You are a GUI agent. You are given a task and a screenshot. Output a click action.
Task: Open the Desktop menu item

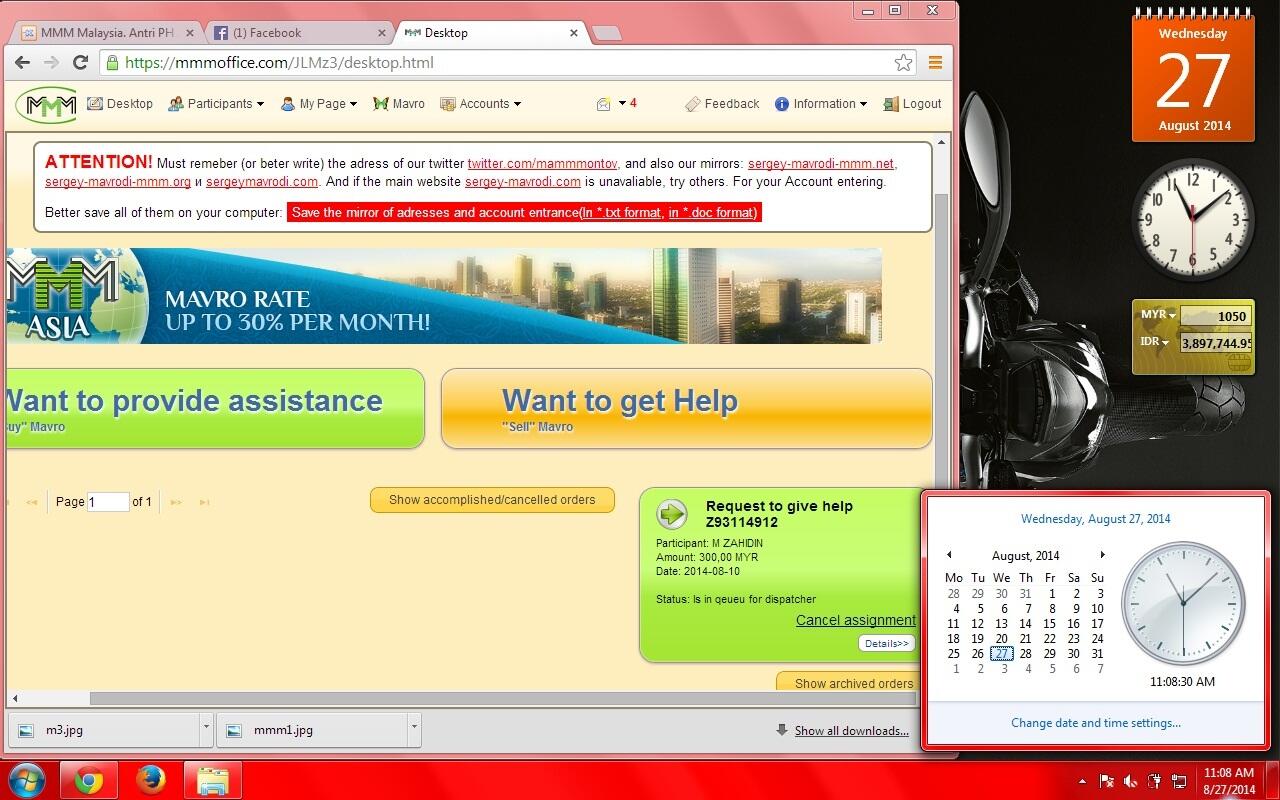coord(120,104)
